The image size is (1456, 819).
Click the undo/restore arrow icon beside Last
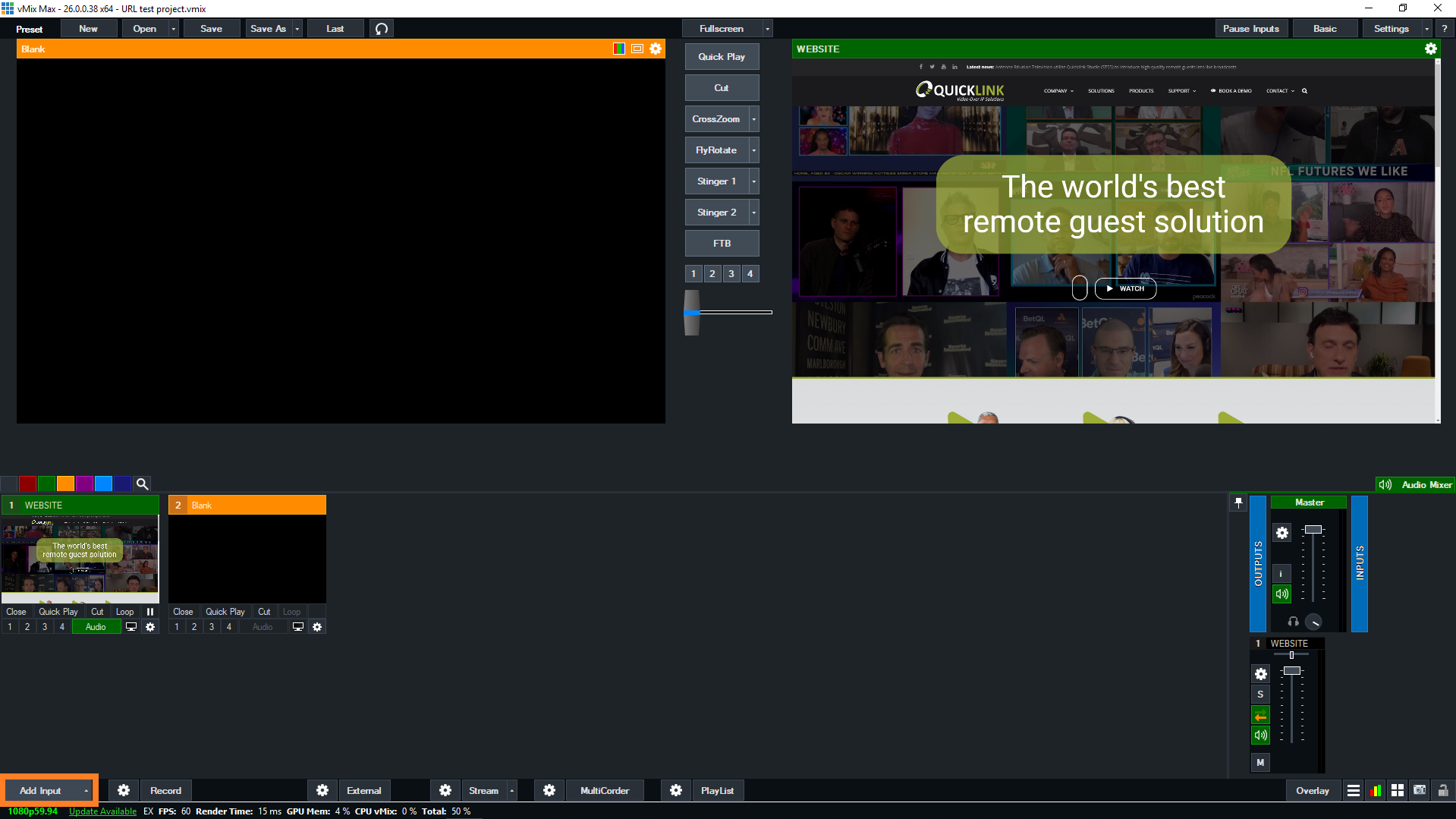(x=382, y=29)
